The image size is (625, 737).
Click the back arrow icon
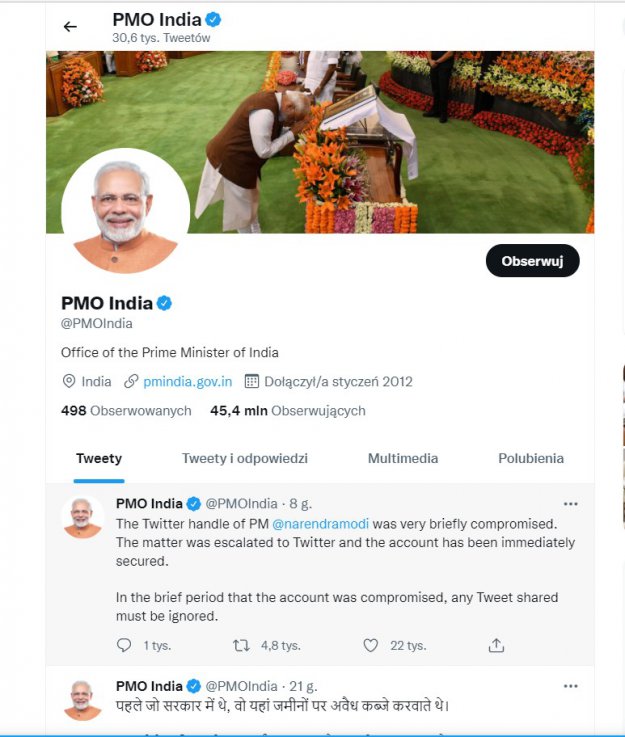[x=70, y=27]
